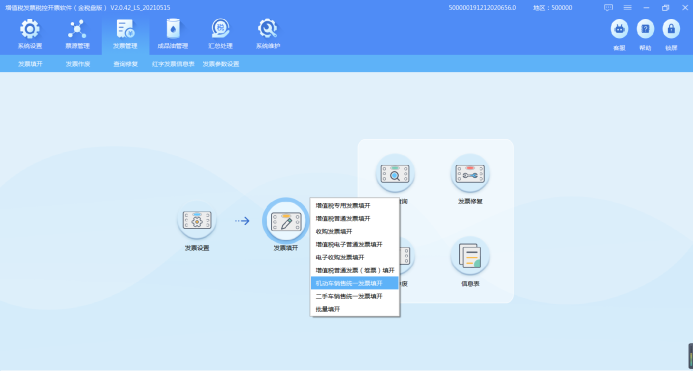Click 发票设置 circular workflow icon
Viewport: 693px width, 371px height.
[x=197, y=220]
